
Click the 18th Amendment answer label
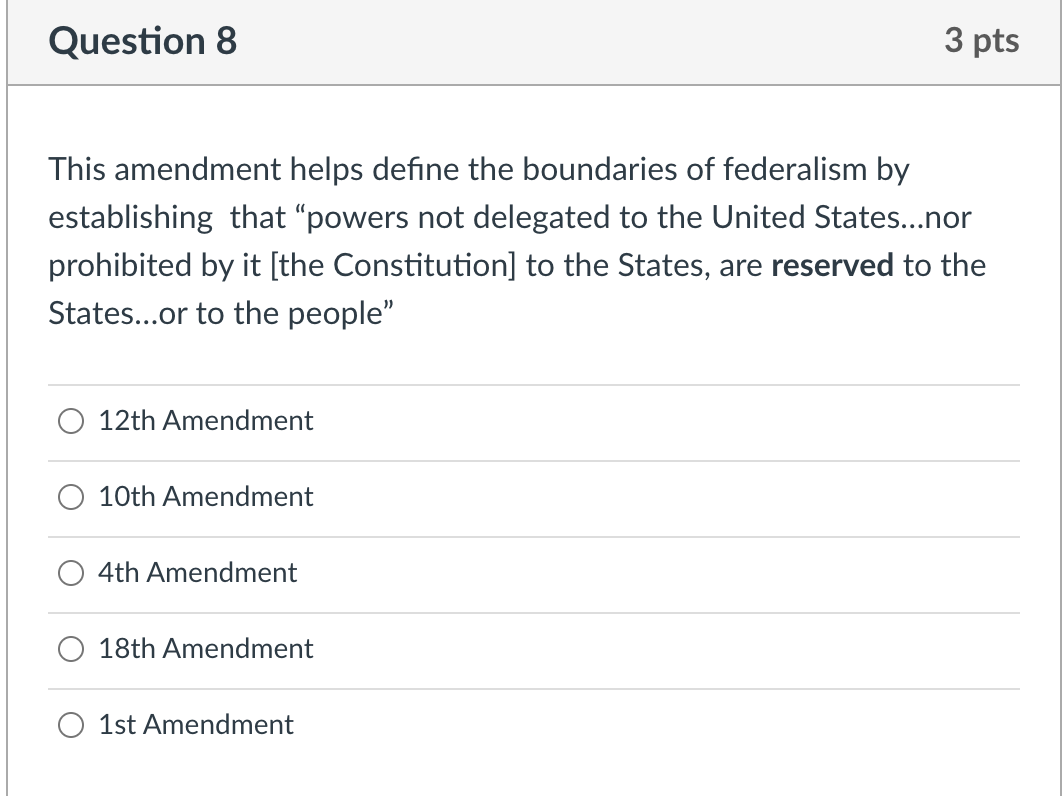click(205, 649)
